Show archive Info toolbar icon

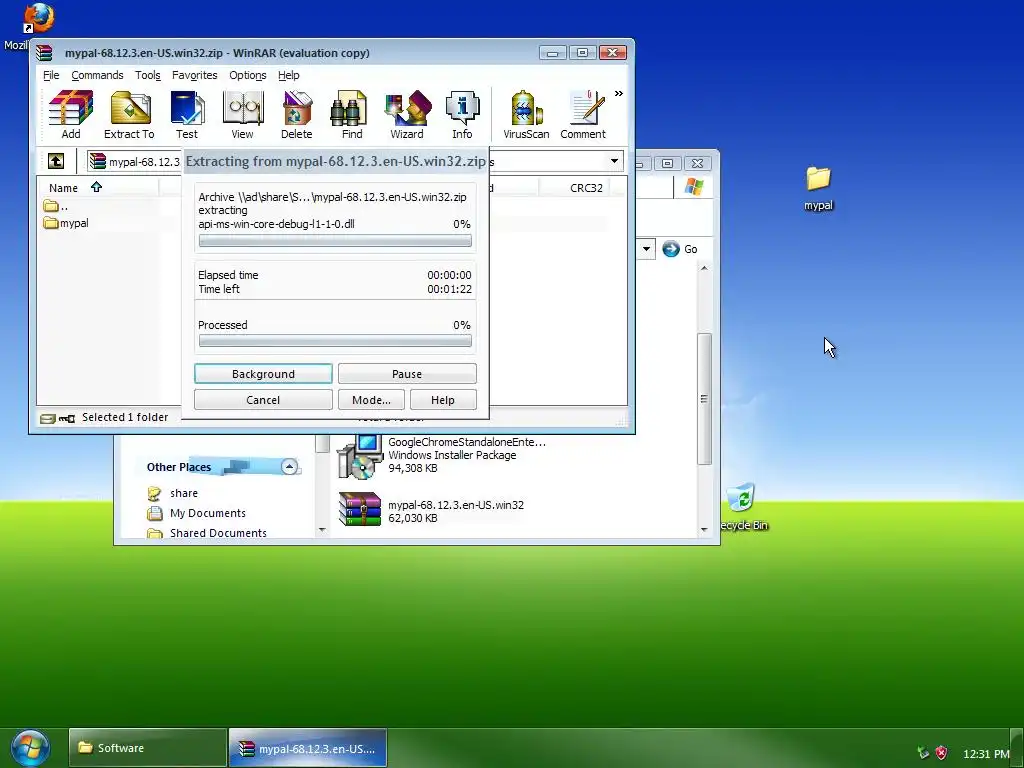click(x=462, y=115)
